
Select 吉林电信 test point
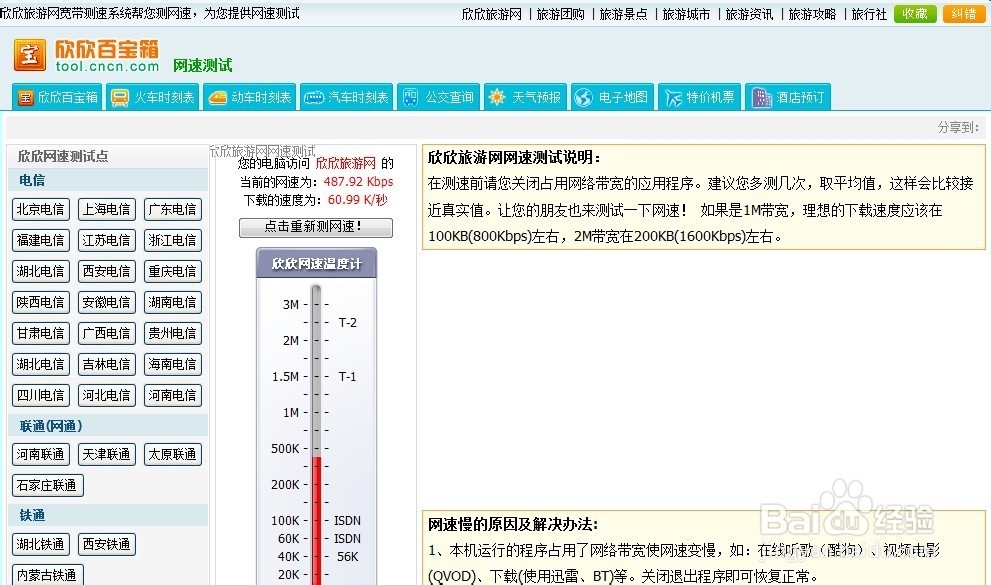click(x=107, y=364)
